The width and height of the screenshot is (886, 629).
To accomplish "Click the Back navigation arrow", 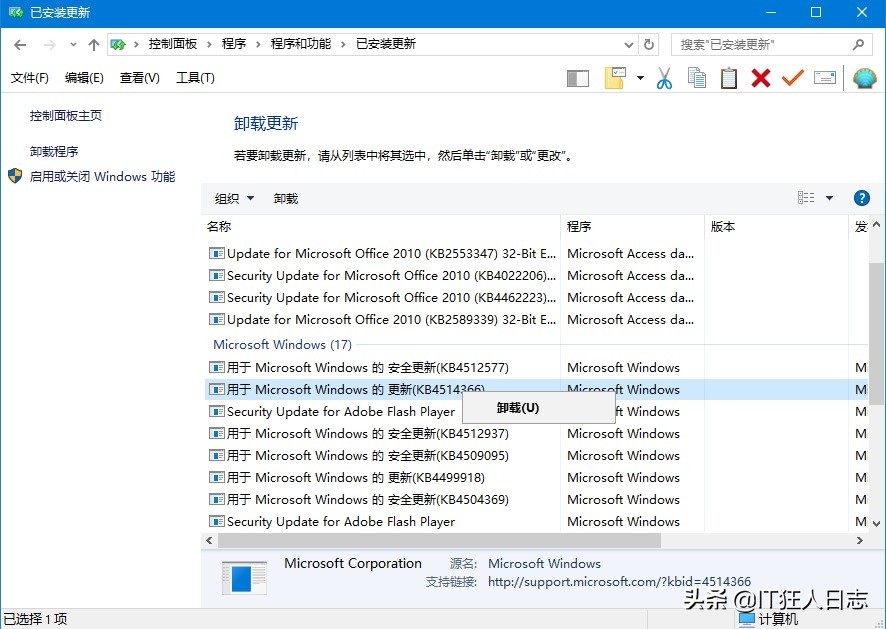I will pos(20,45).
